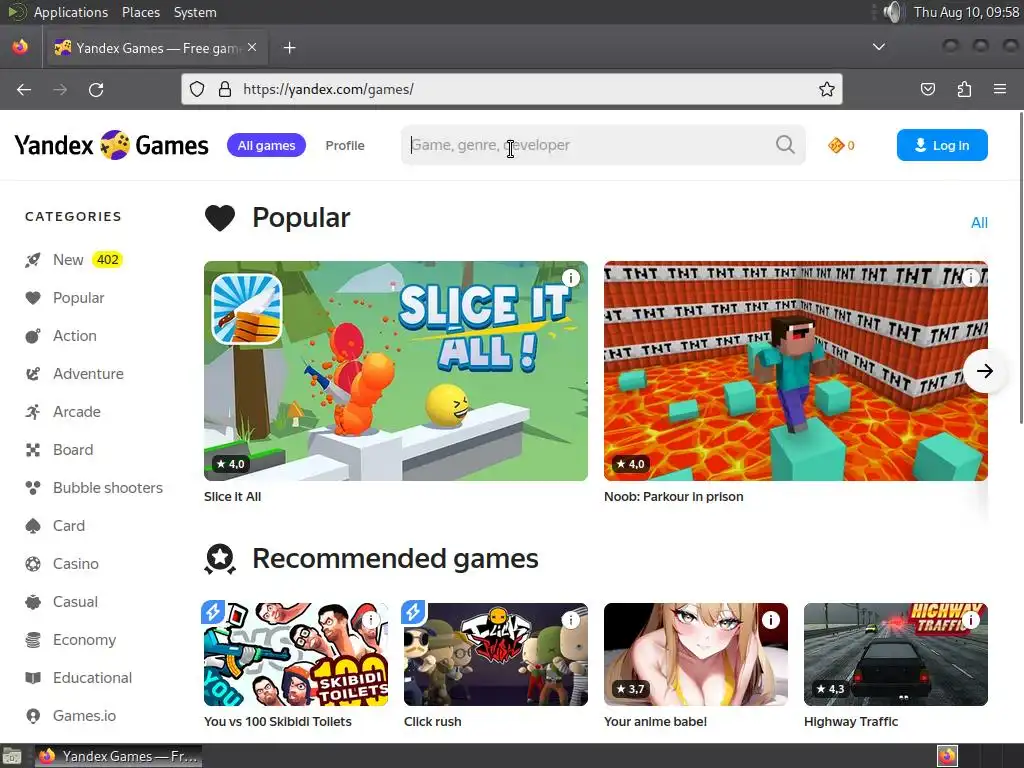The height and width of the screenshot is (768, 1024).
Task: Click the Adventure category icon
Action: (33, 374)
